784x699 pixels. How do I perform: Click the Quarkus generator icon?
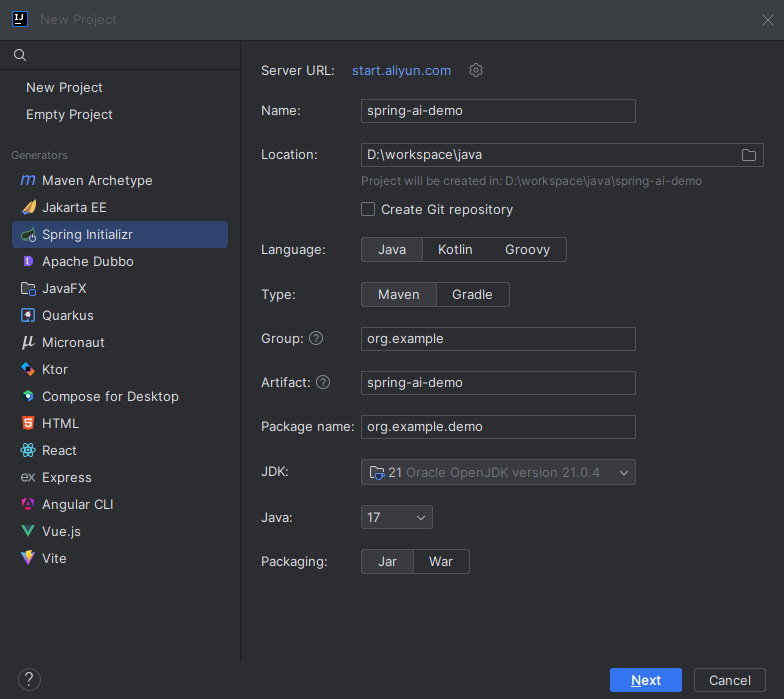click(28, 316)
